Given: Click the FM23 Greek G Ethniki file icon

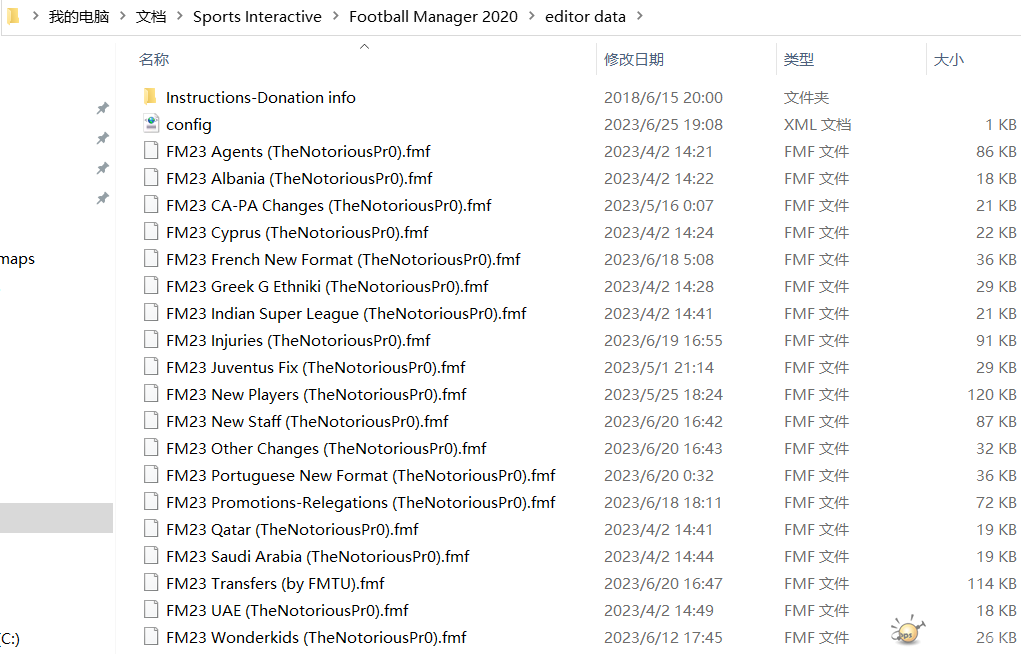Looking at the screenshot, I should coord(151,286).
